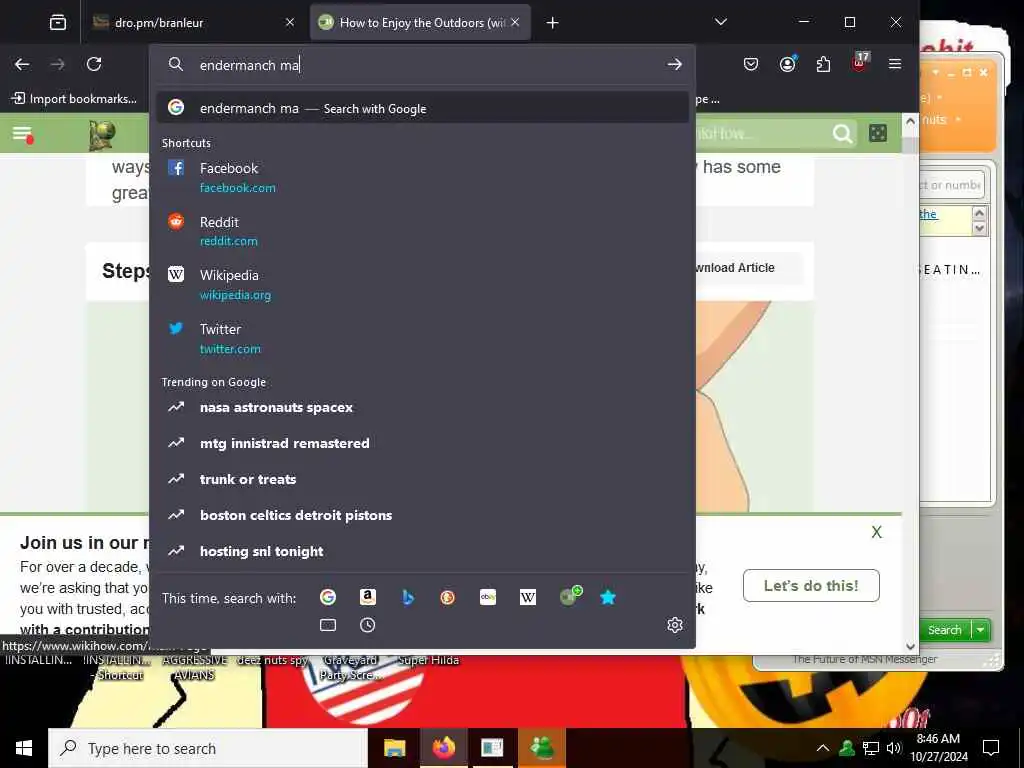Select trending boston celtics detroit pistons
Viewport: 1024px width, 768px height.
(423, 515)
